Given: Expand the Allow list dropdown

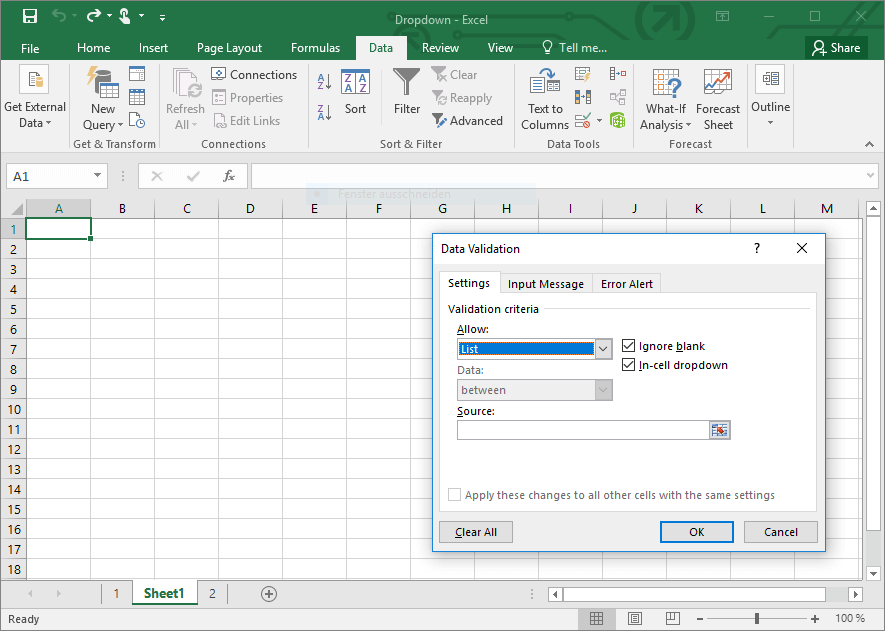Looking at the screenshot, I should tap(603, 349).
